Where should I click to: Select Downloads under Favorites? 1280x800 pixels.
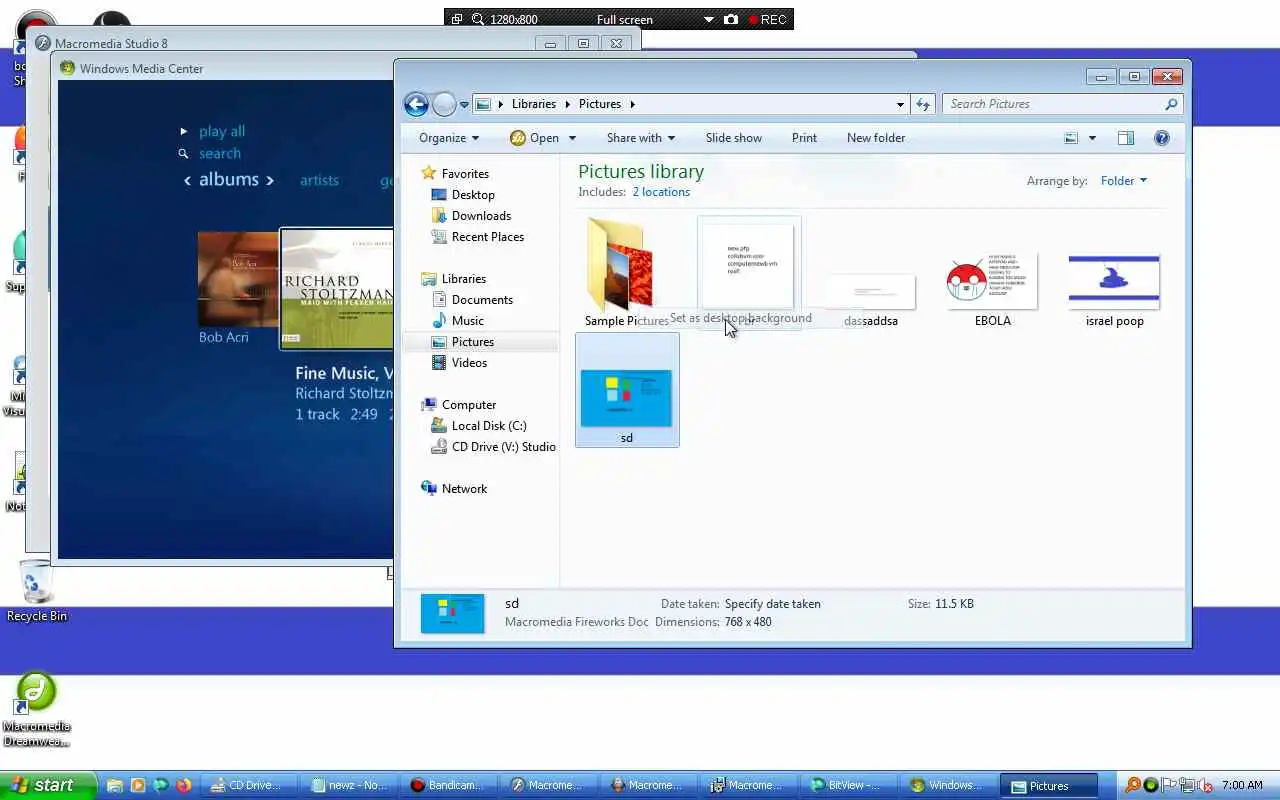point(481,215)
